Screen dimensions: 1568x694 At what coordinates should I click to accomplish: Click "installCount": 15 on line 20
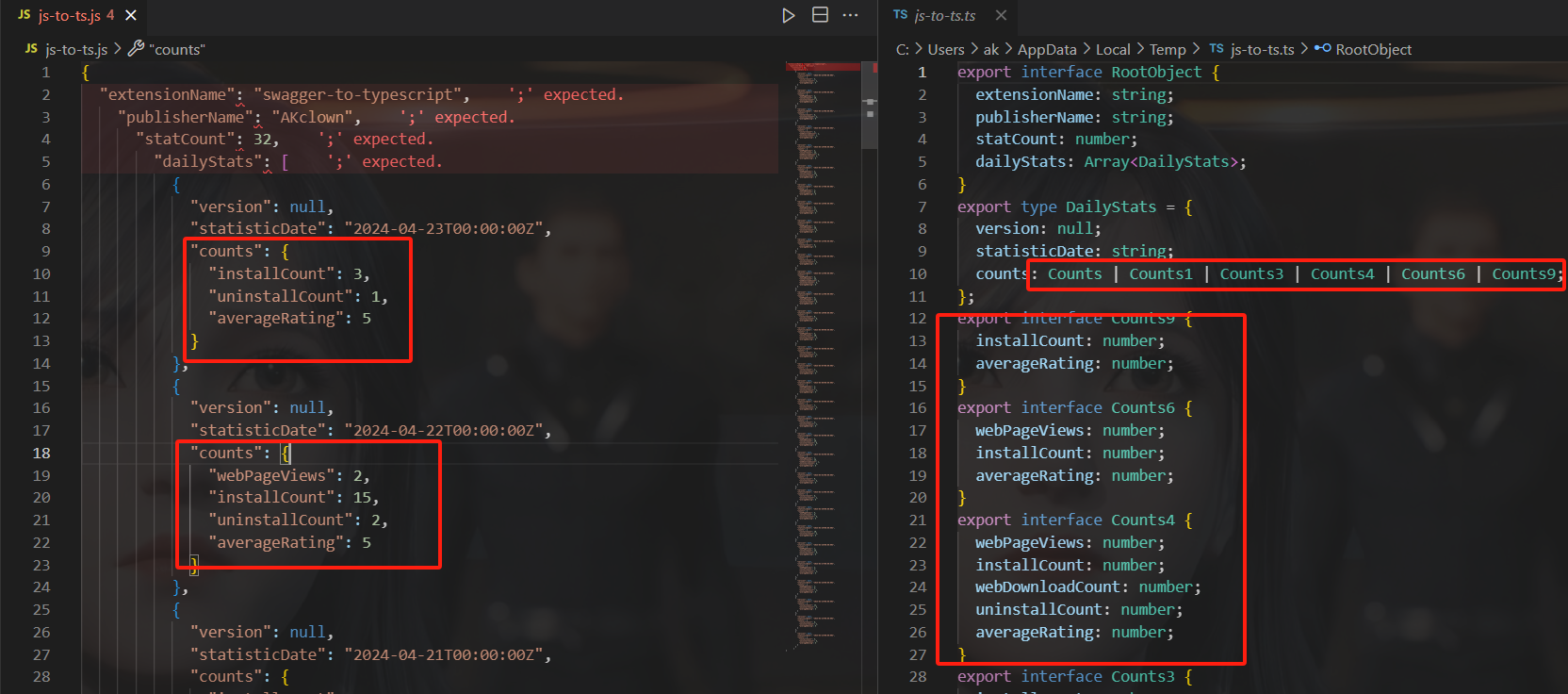294,498
